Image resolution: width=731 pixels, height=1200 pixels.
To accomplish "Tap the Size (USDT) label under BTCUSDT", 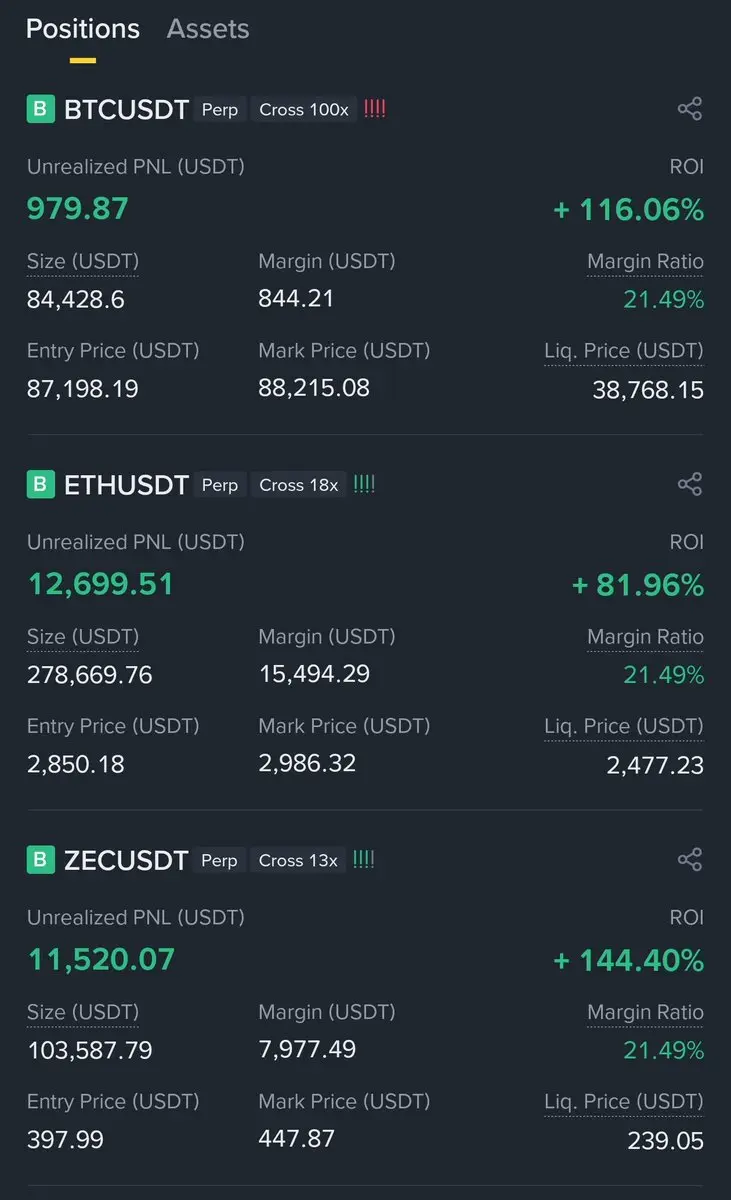I will (x=83, y=262).
